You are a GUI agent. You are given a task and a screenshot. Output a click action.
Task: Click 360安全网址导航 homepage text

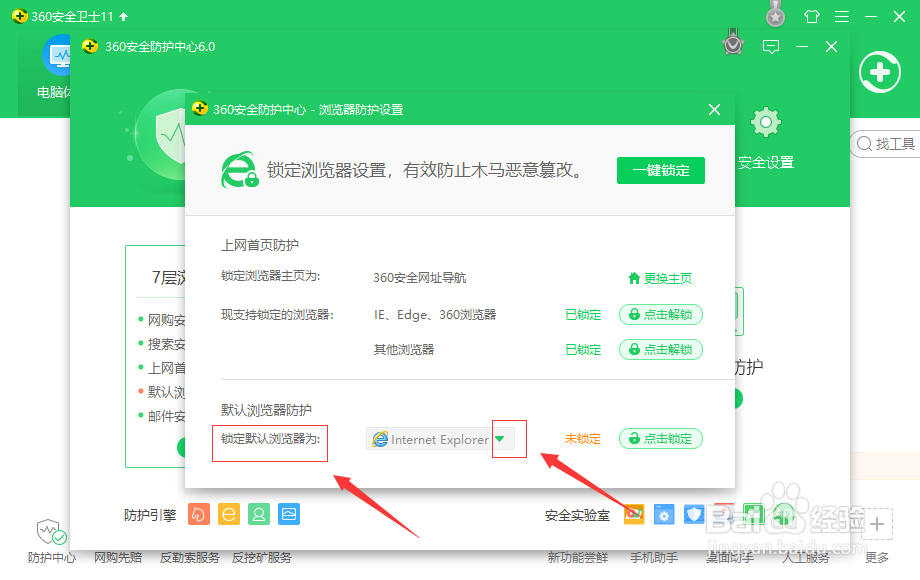420,278
